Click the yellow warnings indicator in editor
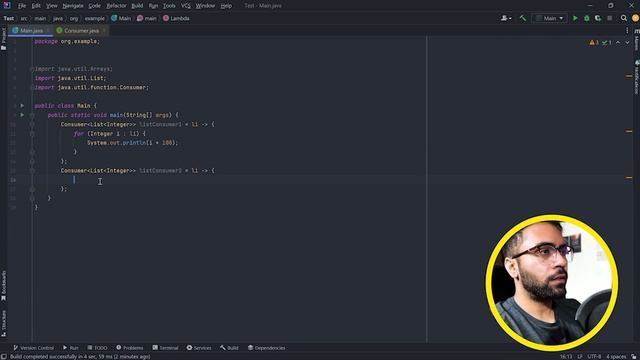Screen dimensions: 640x360 coord(594,42)
